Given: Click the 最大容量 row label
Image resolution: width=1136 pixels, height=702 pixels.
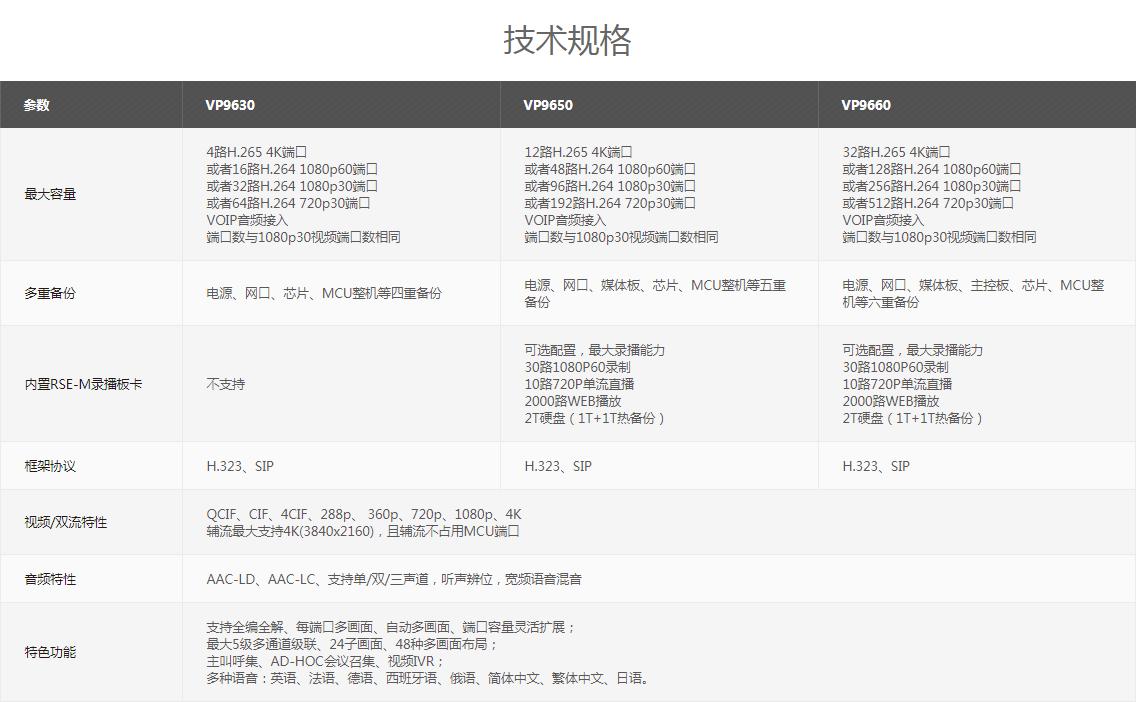Looking at the screenshot, I should (51, 194).
